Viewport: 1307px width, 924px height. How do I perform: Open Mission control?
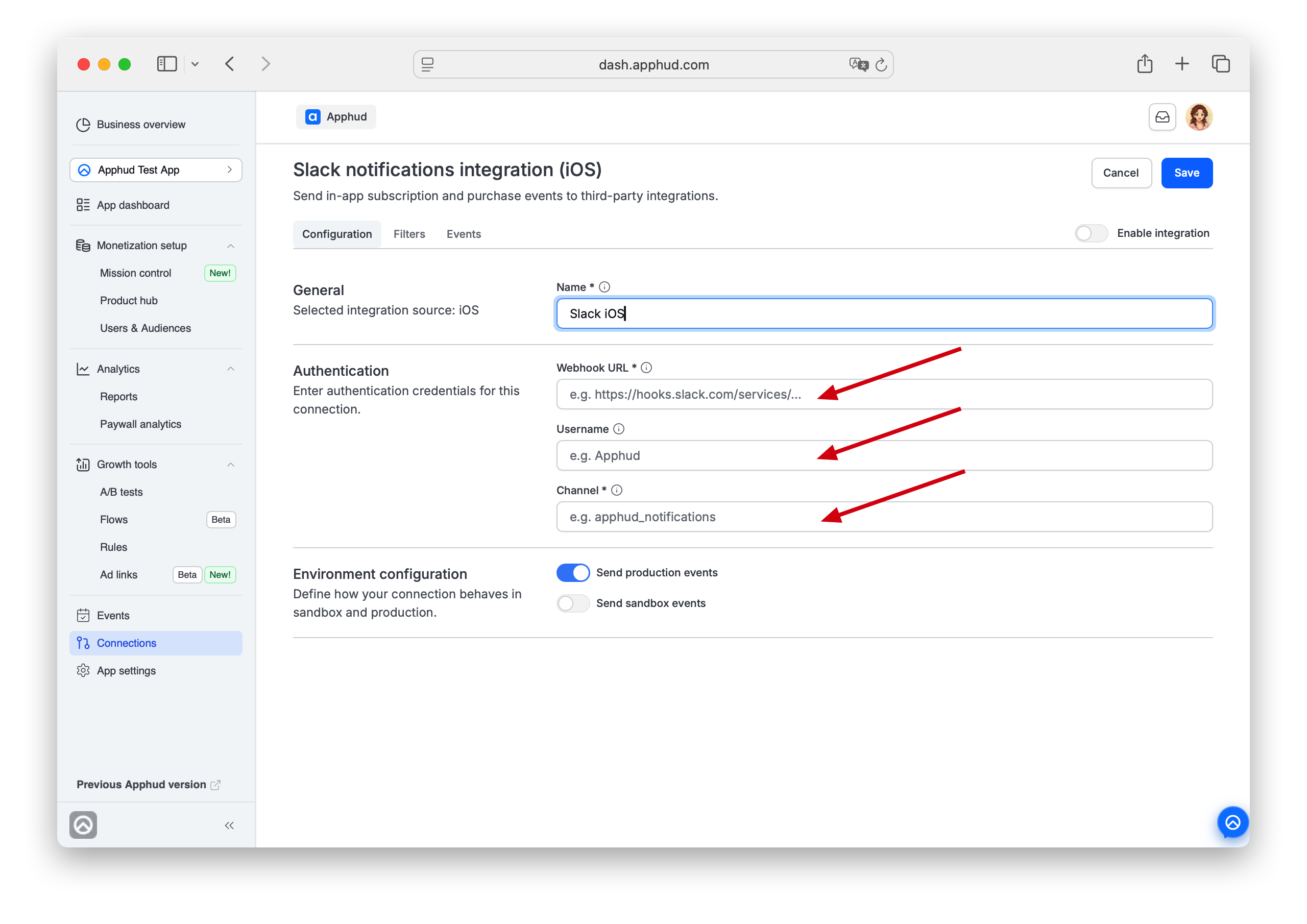[135, 273]
